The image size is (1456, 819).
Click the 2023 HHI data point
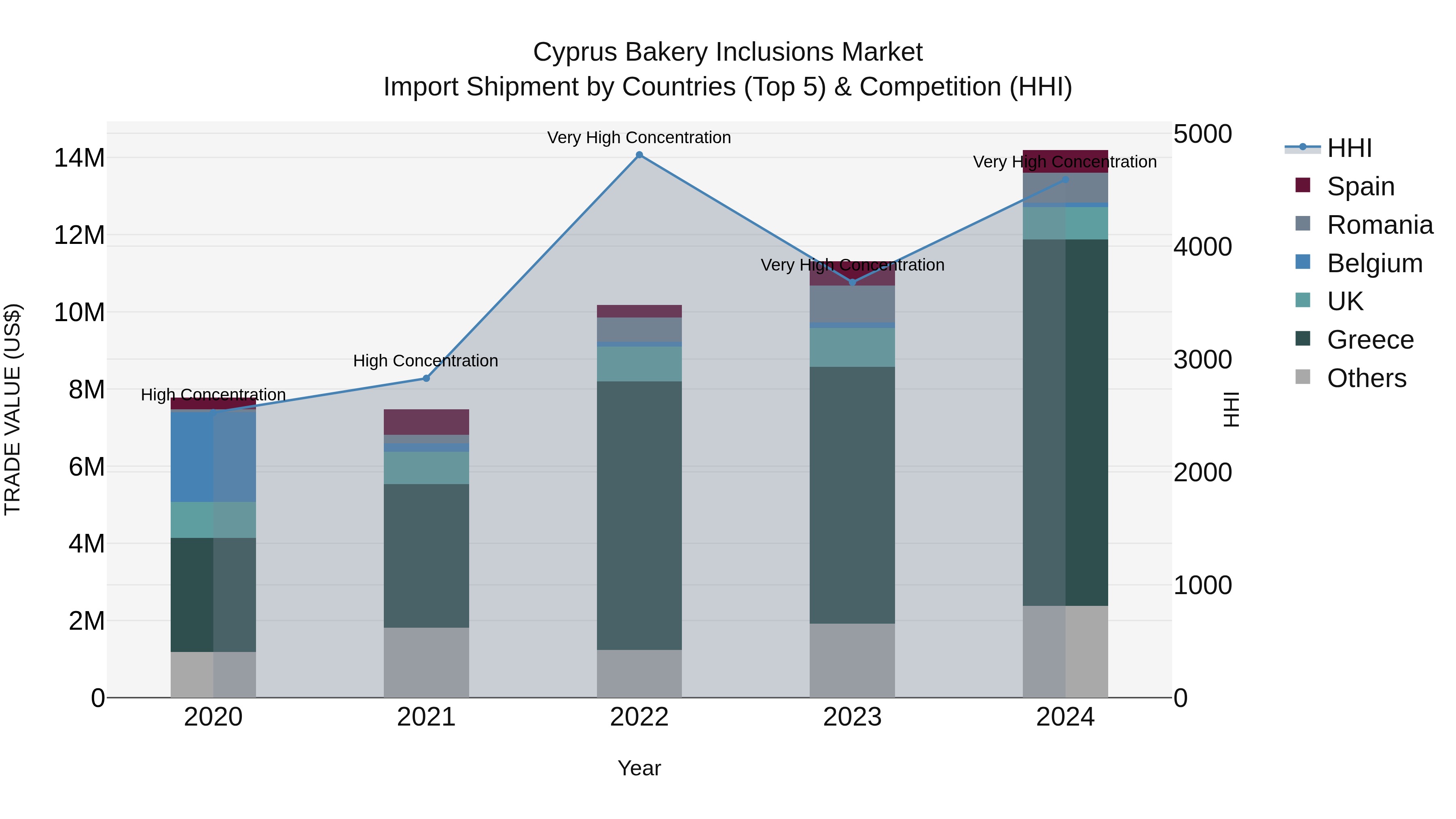pyautogui.click(x=852, y=282)
